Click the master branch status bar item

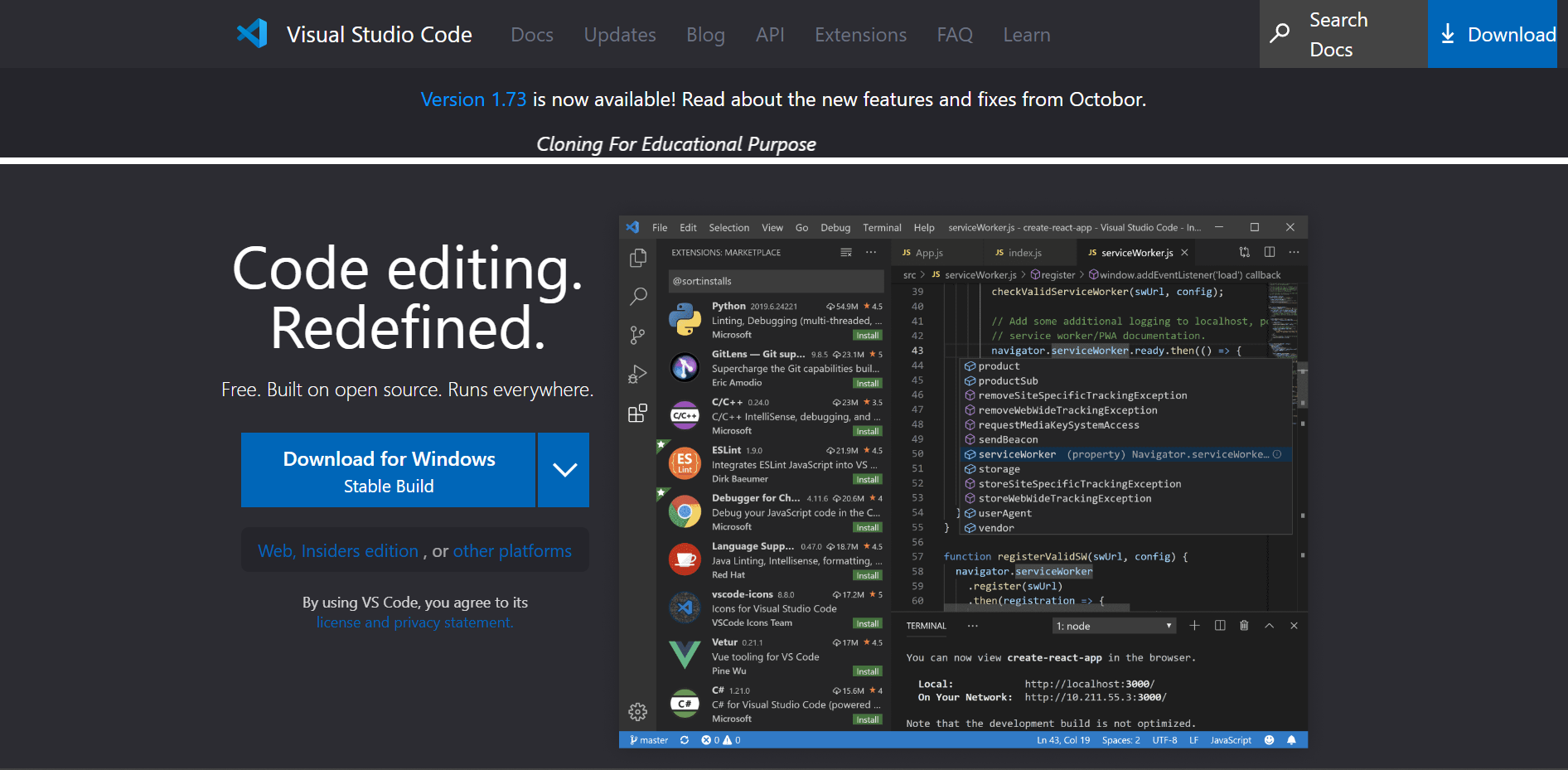click(649, 740)
